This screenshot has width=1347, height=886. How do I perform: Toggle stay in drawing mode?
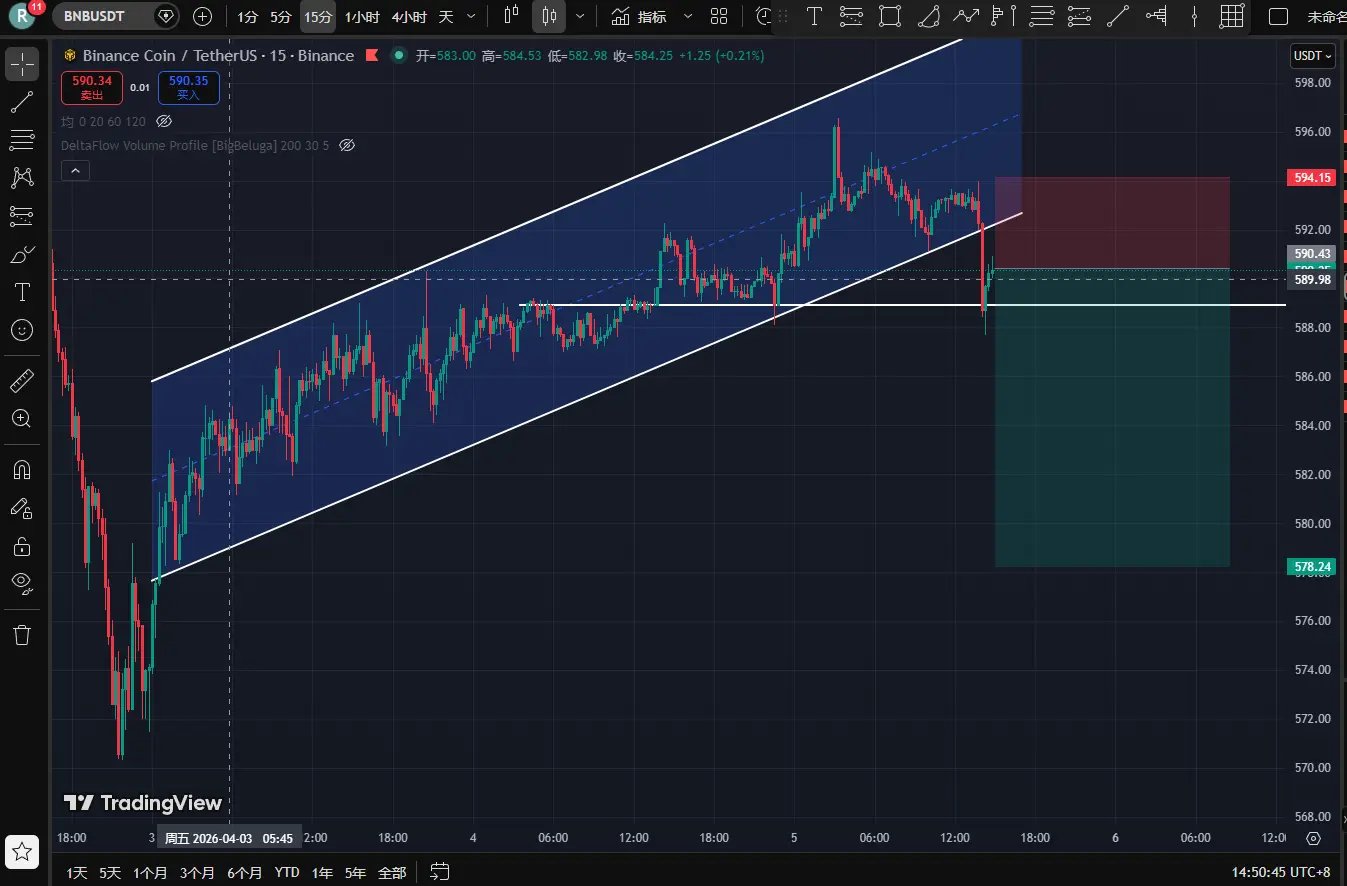[x=22, y=508]
